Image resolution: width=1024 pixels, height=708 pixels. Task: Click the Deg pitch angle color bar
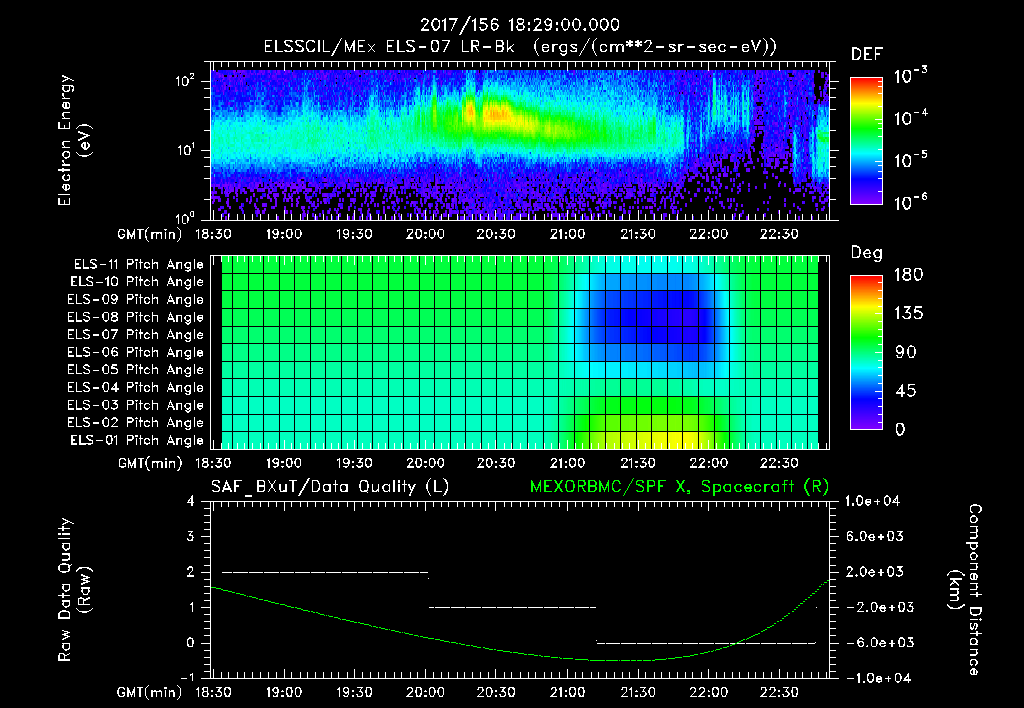click(866, 352)
